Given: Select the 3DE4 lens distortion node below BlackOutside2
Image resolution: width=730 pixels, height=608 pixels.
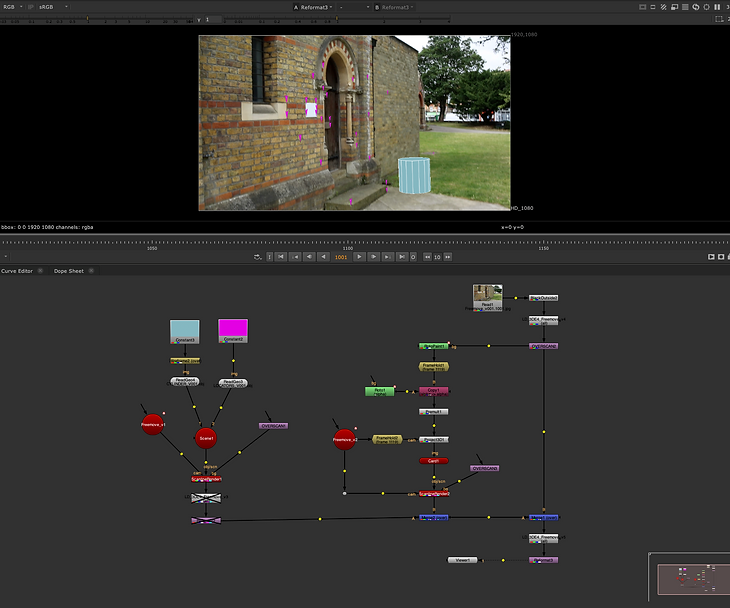Looking at the screenshot, I should [543, 320].
